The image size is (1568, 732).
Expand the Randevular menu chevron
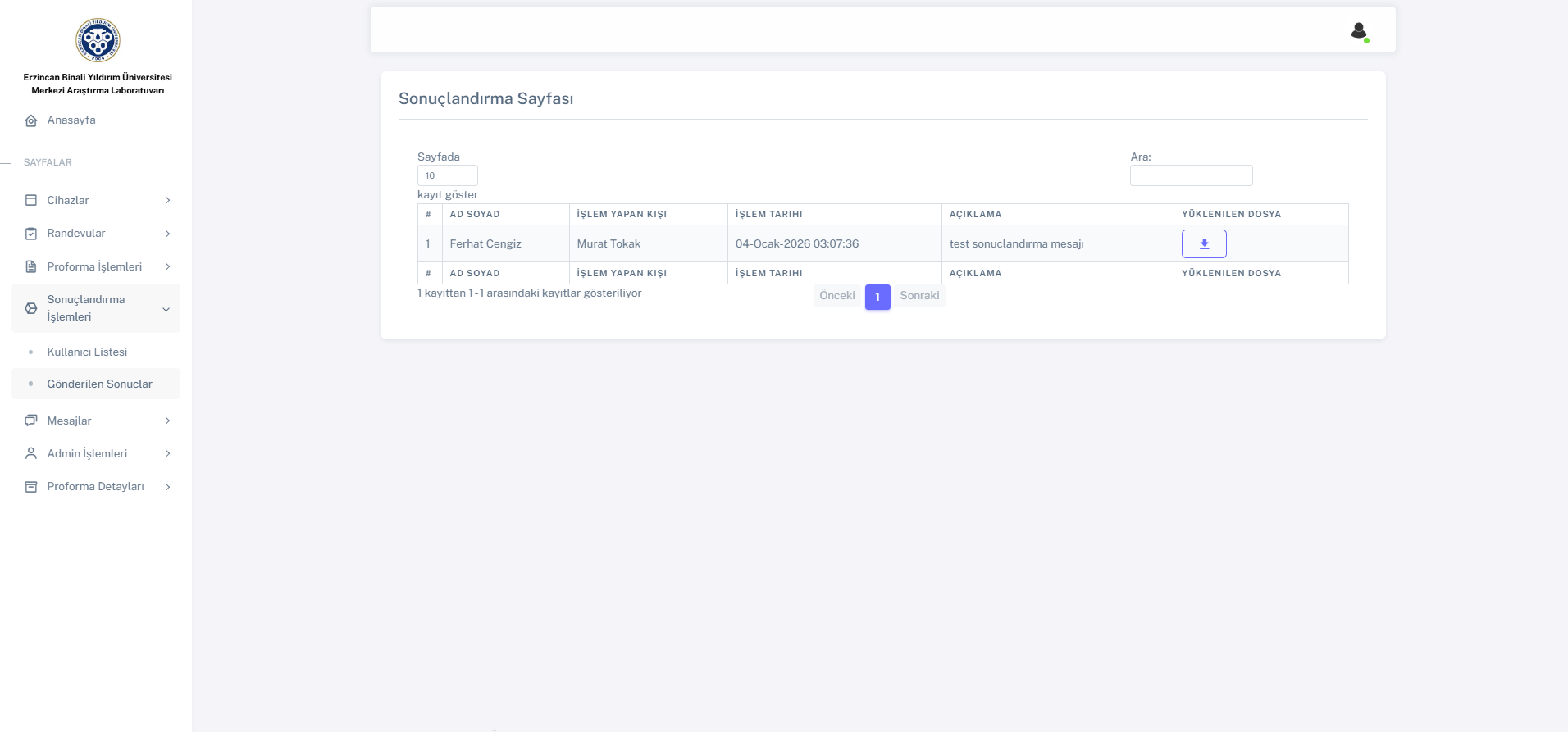167,234
